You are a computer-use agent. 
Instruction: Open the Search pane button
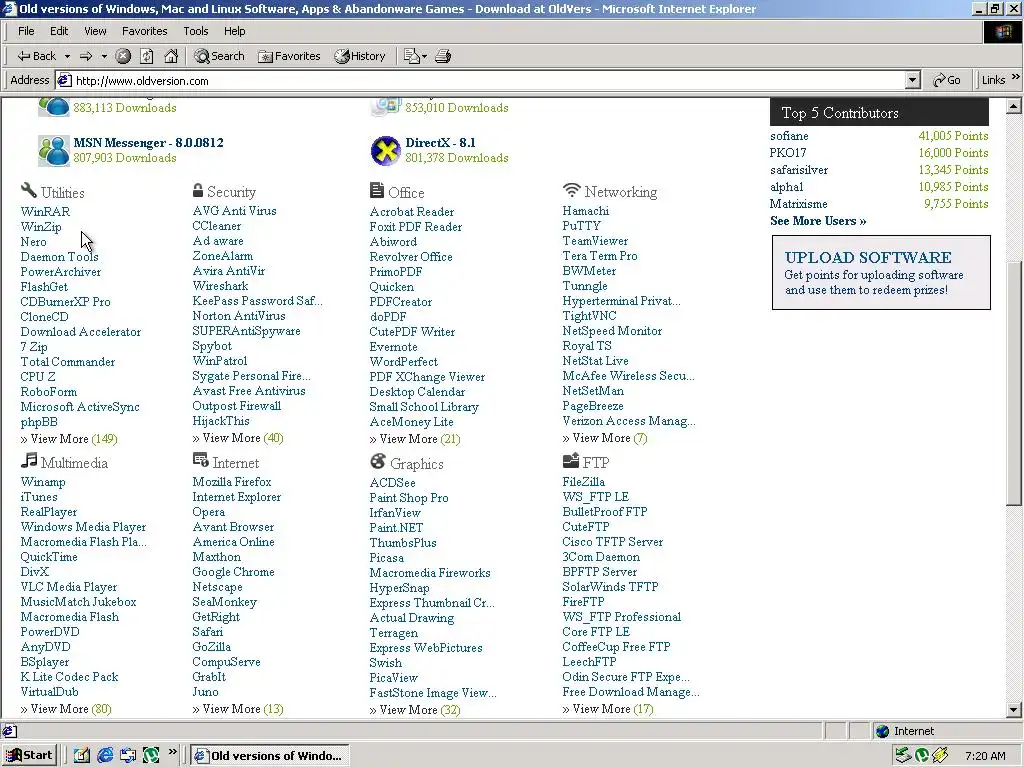219,56
